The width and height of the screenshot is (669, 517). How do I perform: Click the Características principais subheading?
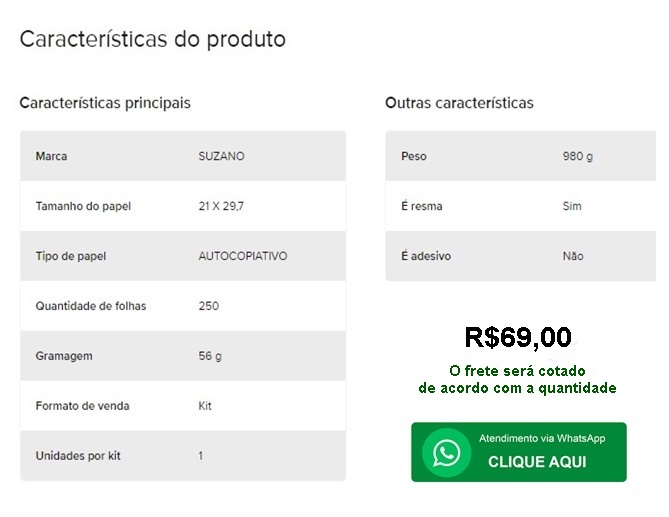105,103
